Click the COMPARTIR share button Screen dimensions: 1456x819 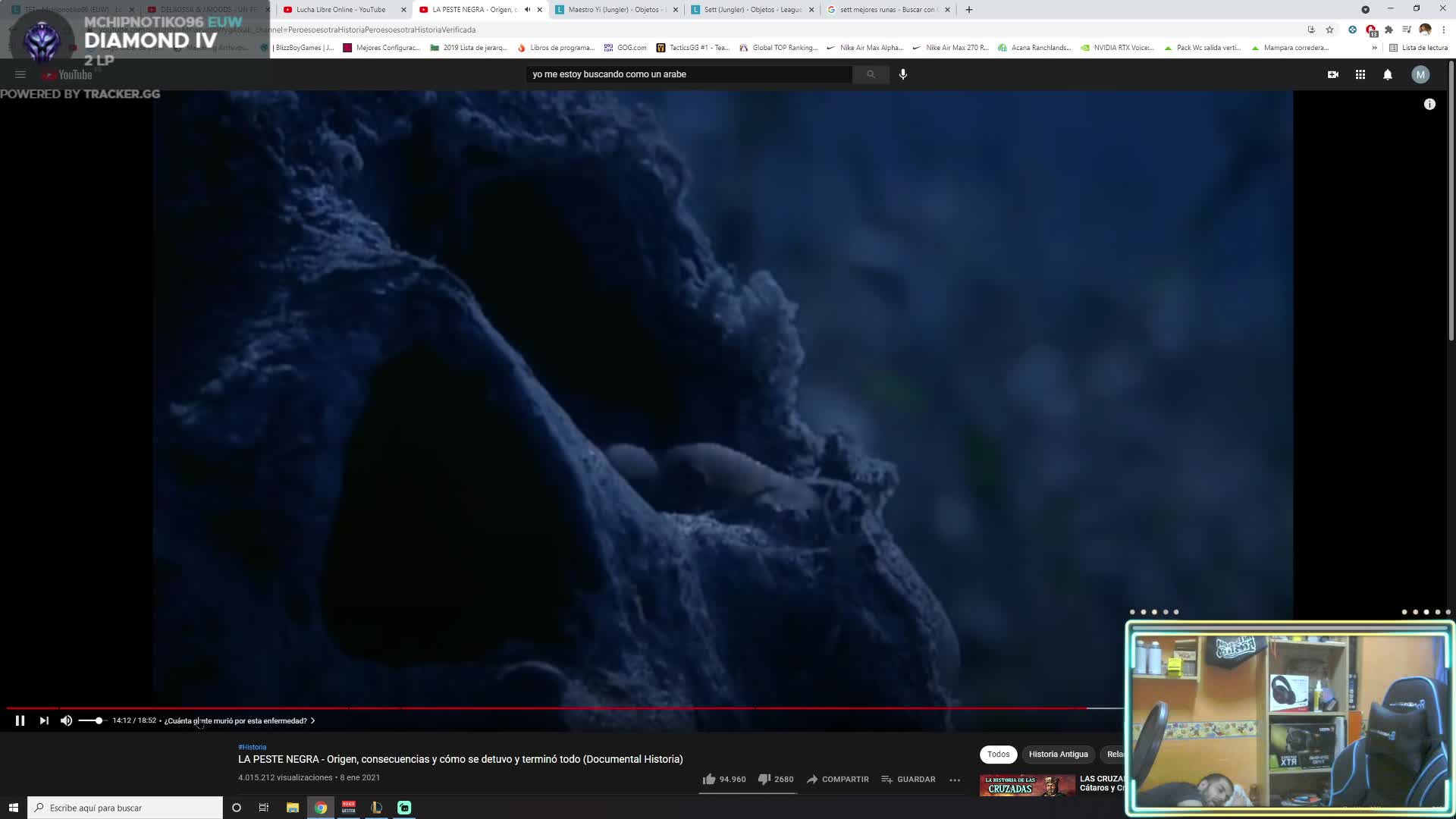click(x=838, y=779)
